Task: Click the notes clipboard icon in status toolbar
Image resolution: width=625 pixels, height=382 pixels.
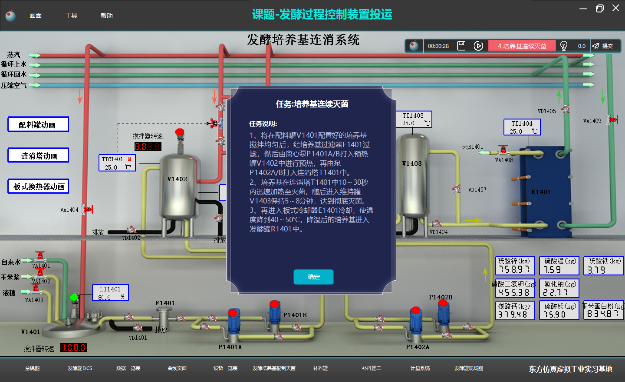Action: point(461,46)
